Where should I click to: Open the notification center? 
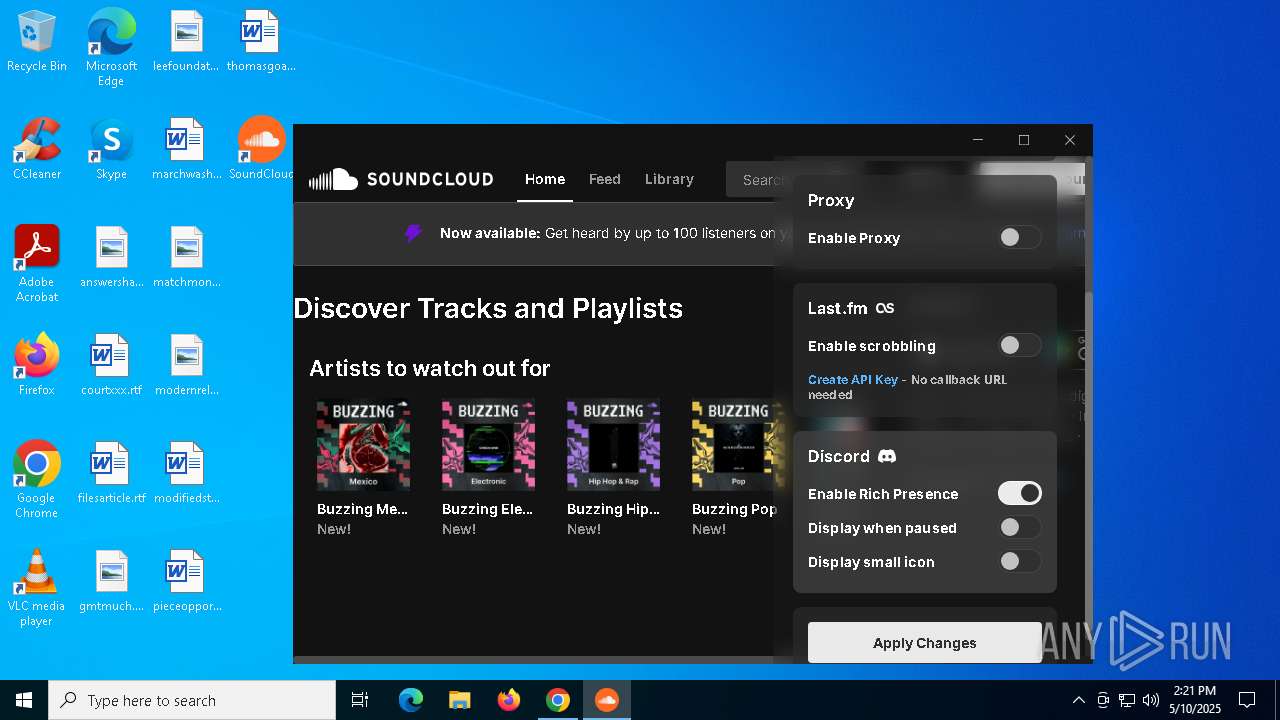click(x=1247, y=700)
